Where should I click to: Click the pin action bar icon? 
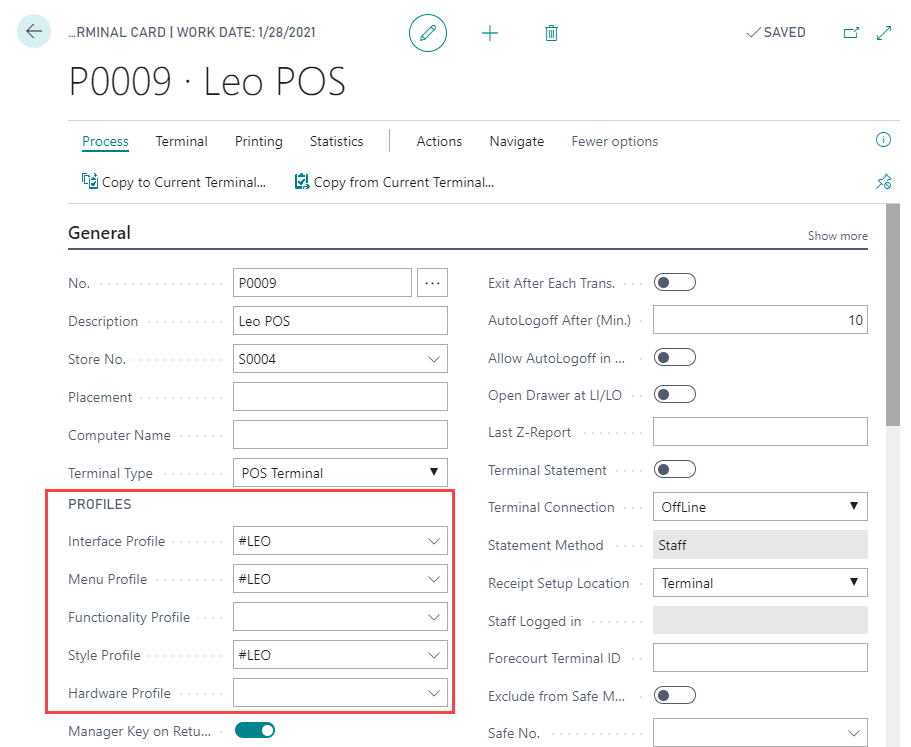pyautogui.click(x=883, y=182)
